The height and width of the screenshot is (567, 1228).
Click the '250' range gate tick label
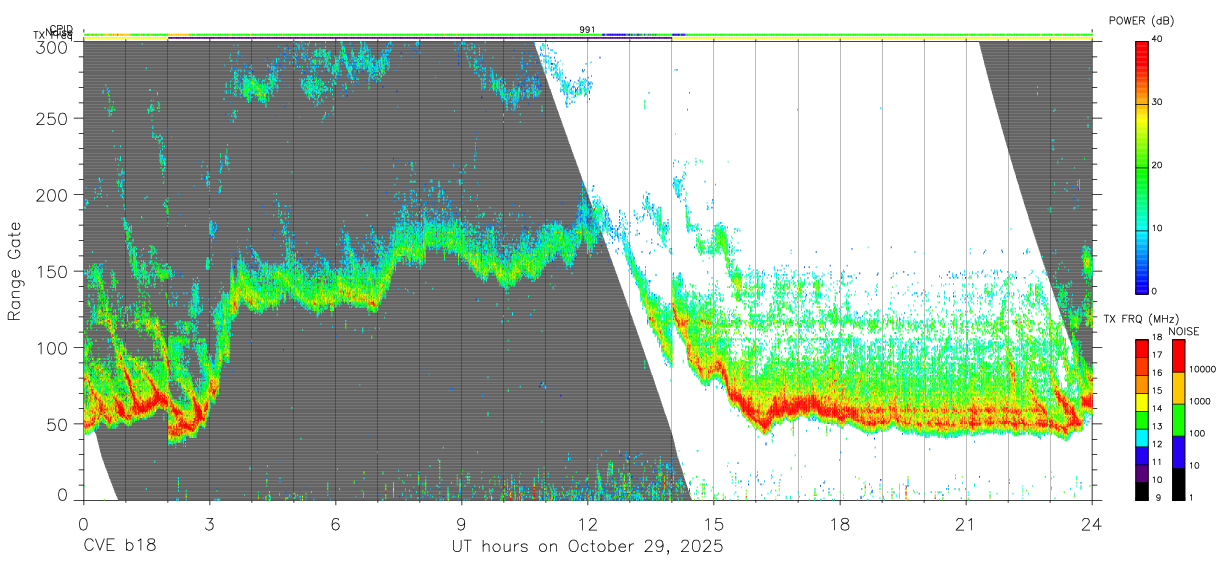coord(53,119)
